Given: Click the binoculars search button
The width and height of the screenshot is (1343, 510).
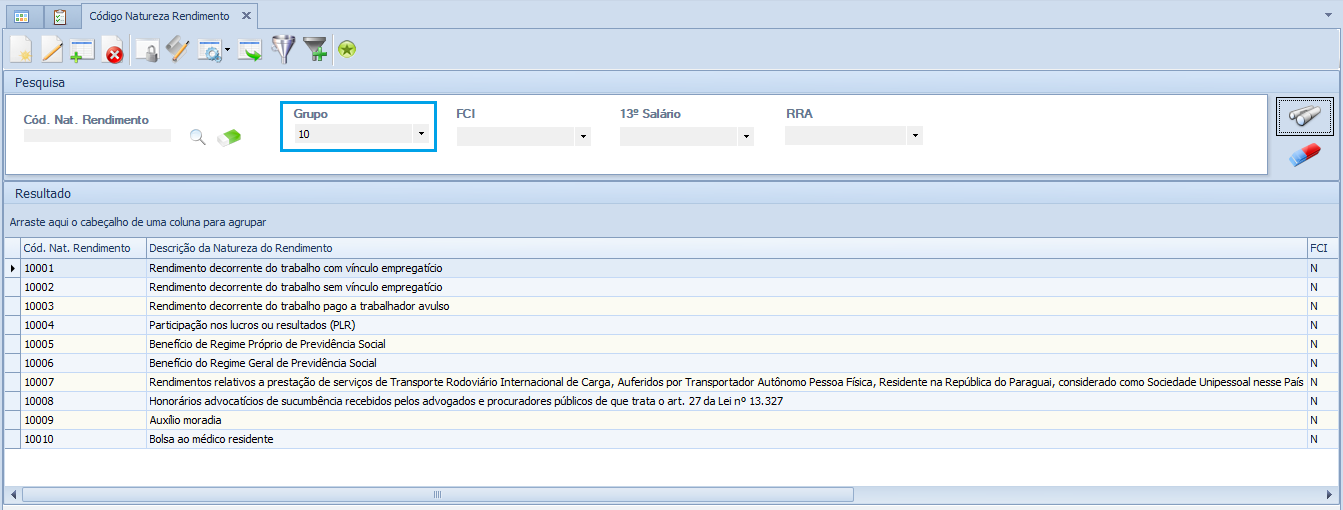Looking at the screenshot, I should pyautogui.click(x=1304, y=117).
